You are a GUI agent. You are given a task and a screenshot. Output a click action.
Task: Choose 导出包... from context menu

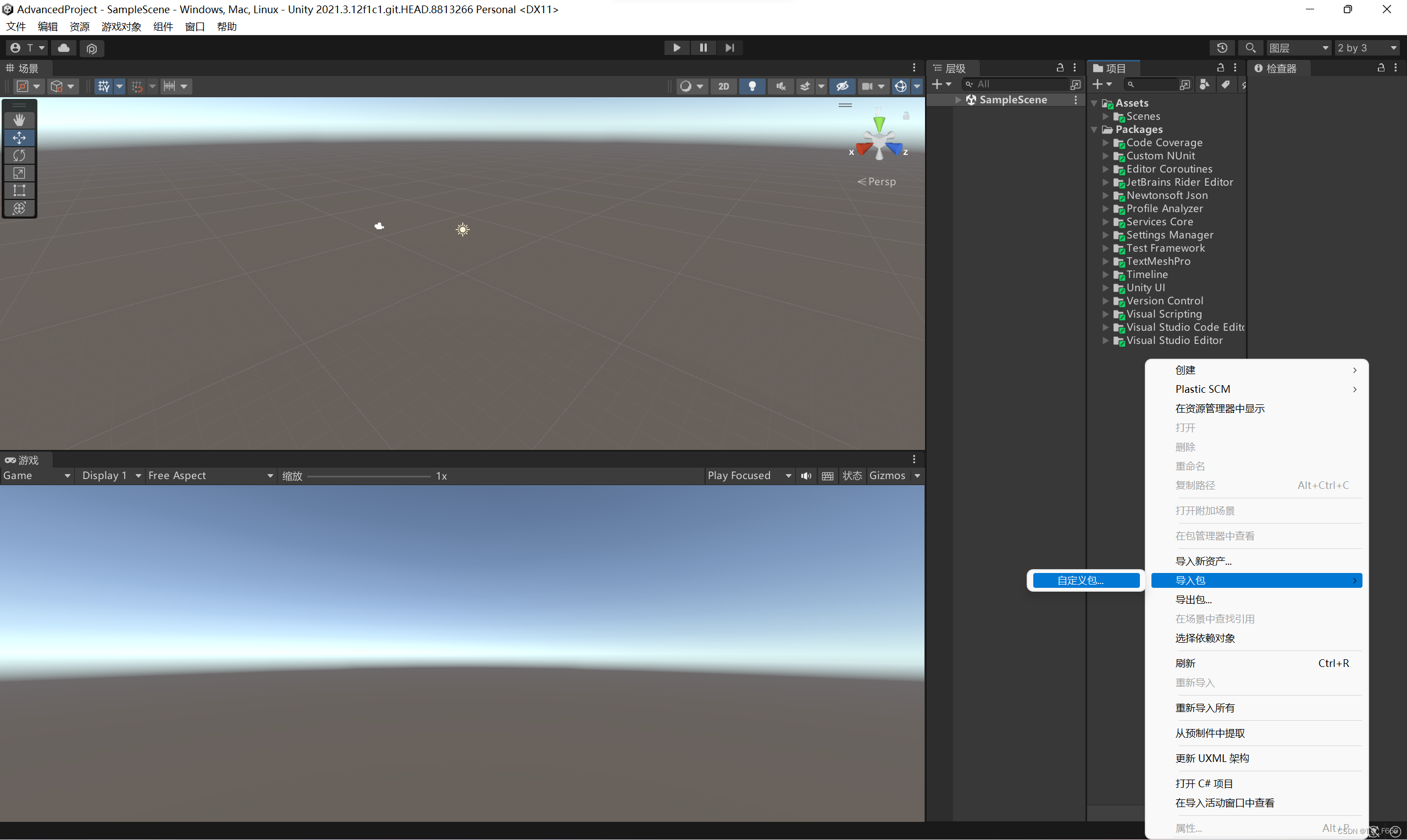point(1194,599)
